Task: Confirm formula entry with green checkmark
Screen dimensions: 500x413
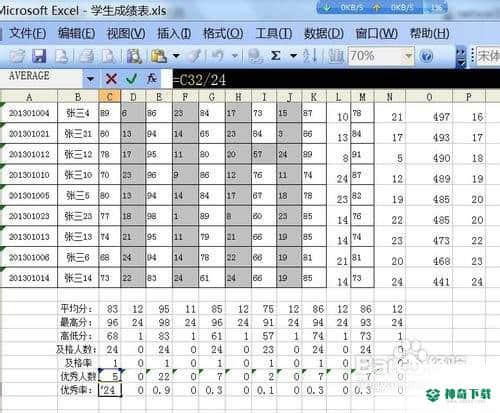Action: point(132,79)
